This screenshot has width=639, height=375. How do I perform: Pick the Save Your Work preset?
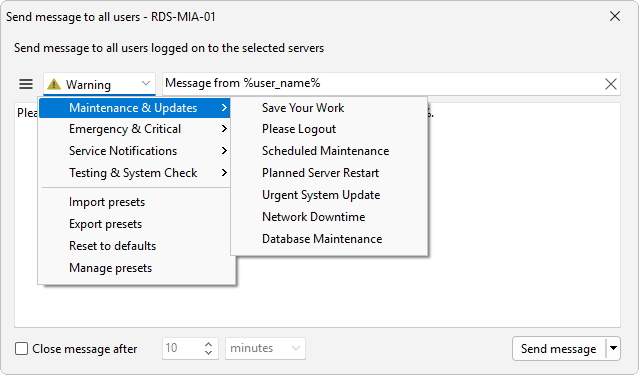tap(329, 108)
